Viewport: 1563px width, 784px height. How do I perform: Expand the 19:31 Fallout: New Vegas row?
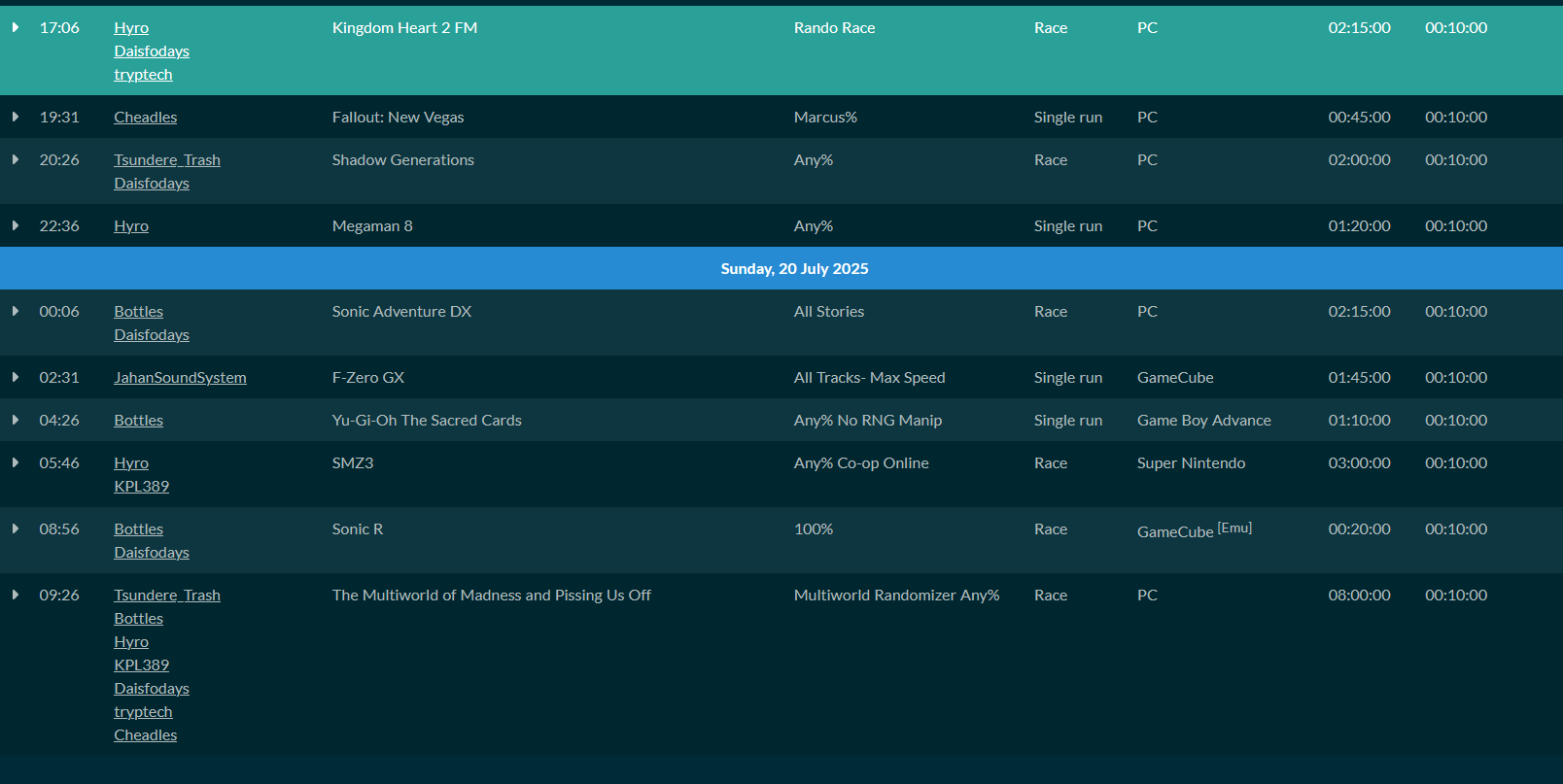tap(16, 117)
